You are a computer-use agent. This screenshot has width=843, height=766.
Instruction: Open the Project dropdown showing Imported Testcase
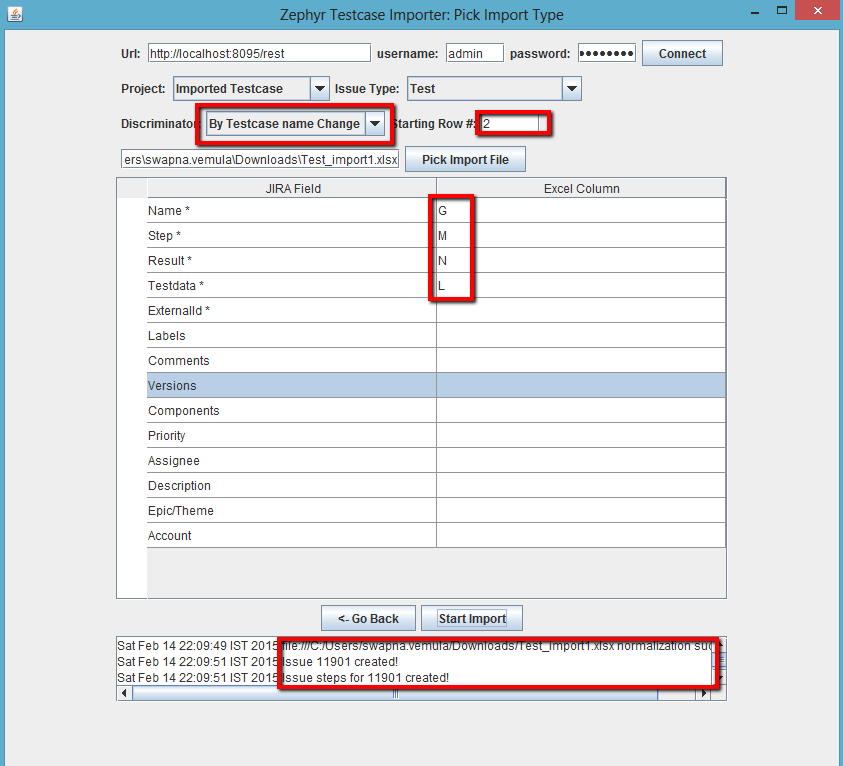[251, 89]
